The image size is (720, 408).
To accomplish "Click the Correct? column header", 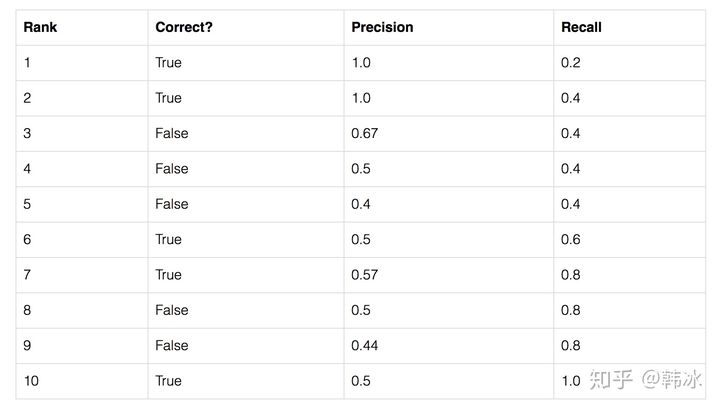I will (x=184, y=27).
